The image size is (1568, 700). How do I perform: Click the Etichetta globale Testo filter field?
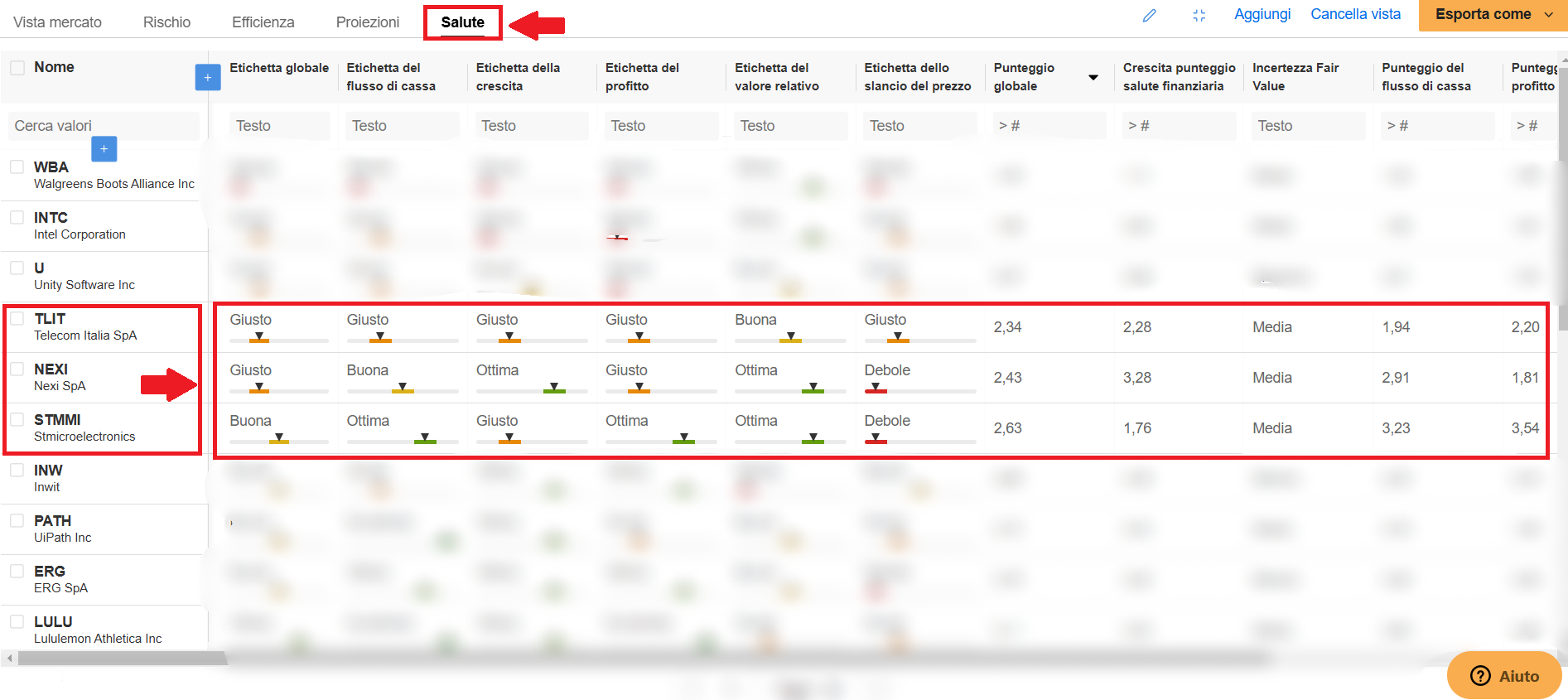pos(279,126)
